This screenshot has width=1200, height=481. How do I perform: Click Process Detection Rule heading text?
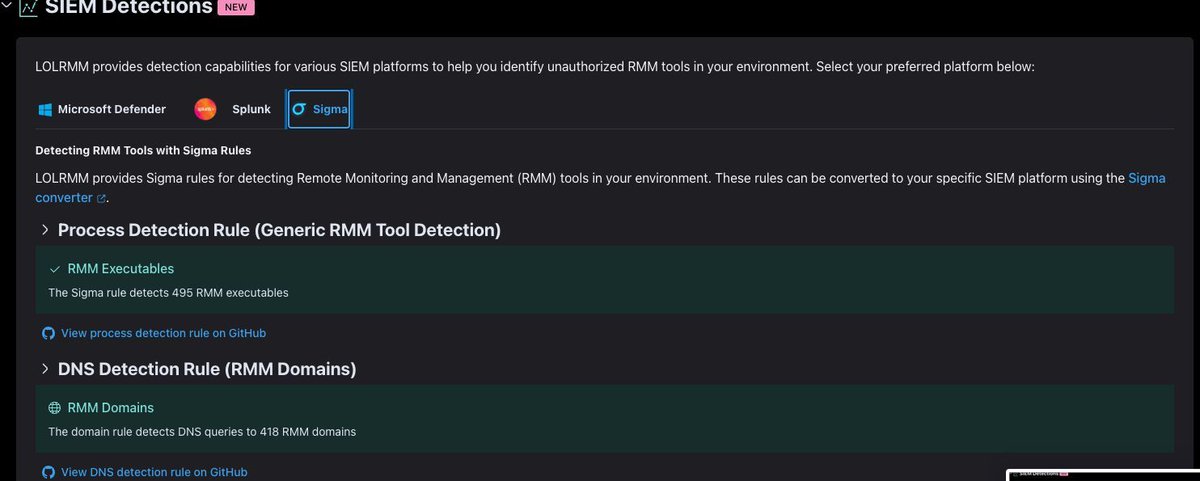coord(279,230)
